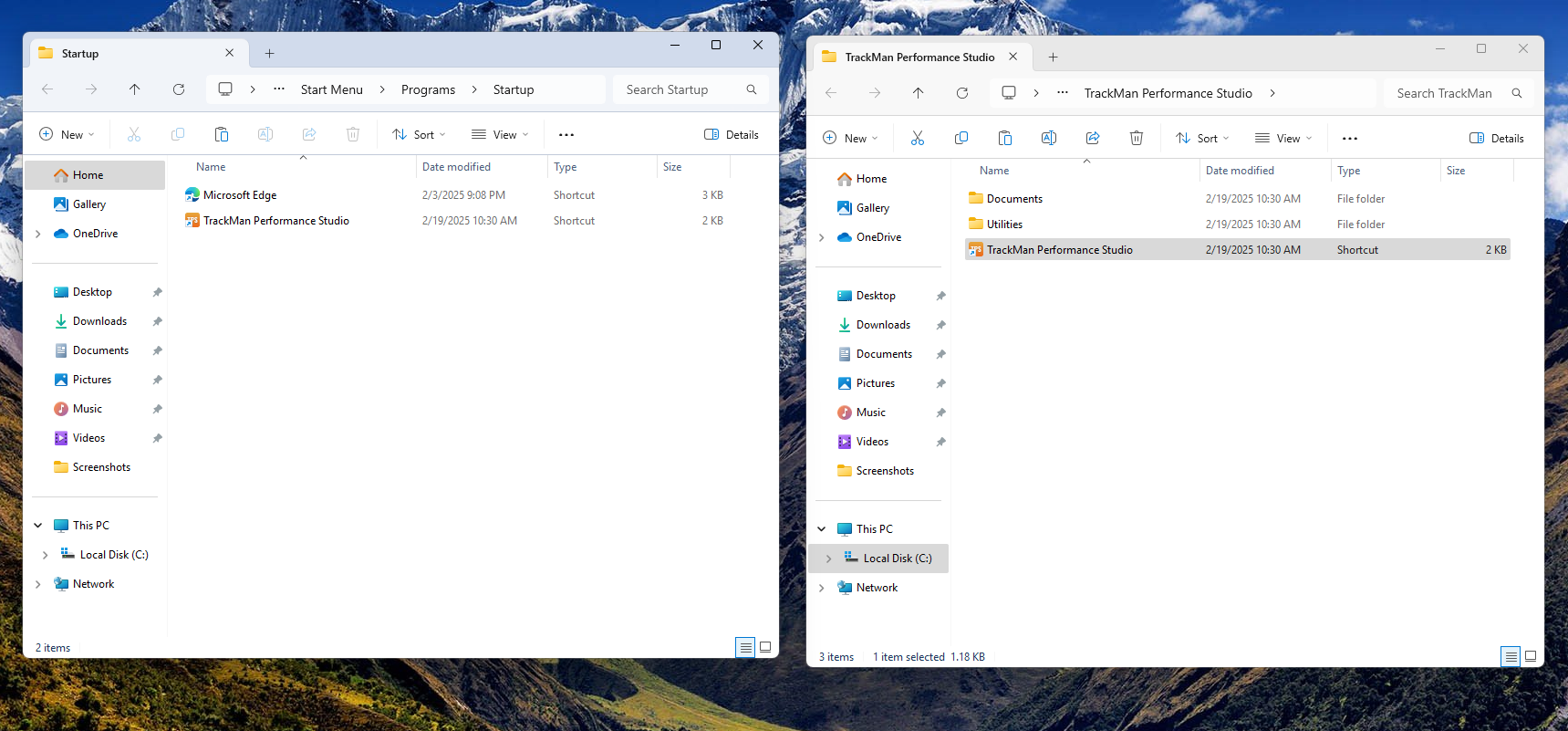Click Programs breadcrumb in Startup window
The width and height of the screenshot is (1568, 731).
[x=428, y=89]
